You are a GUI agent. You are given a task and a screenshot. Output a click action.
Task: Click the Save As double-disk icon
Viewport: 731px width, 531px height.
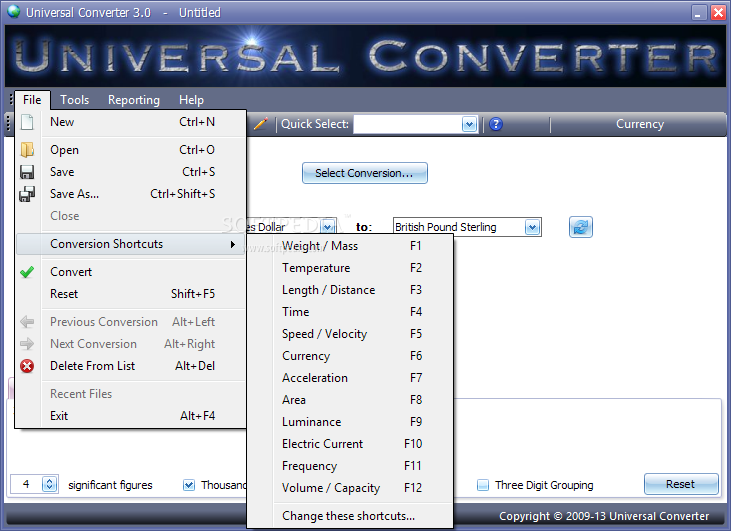pos(27,194)
